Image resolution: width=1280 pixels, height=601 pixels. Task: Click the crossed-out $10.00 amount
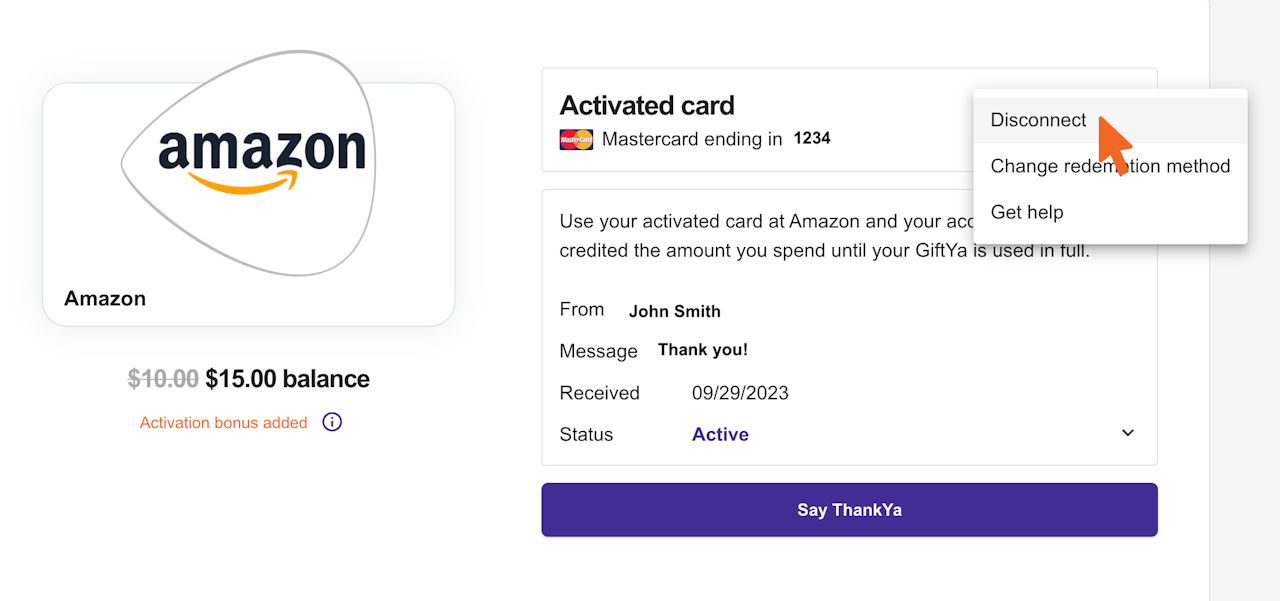163,379
